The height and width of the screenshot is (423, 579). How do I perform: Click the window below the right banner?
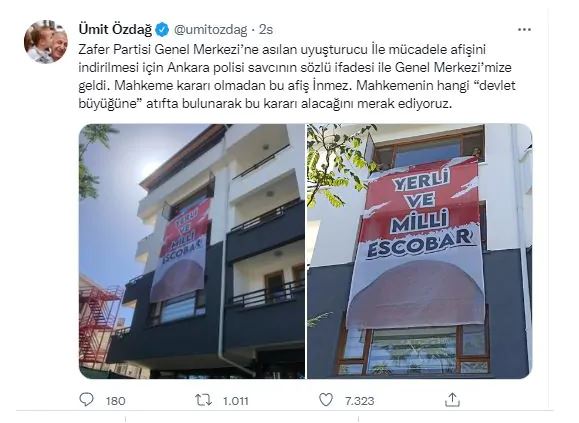point(414,349)
